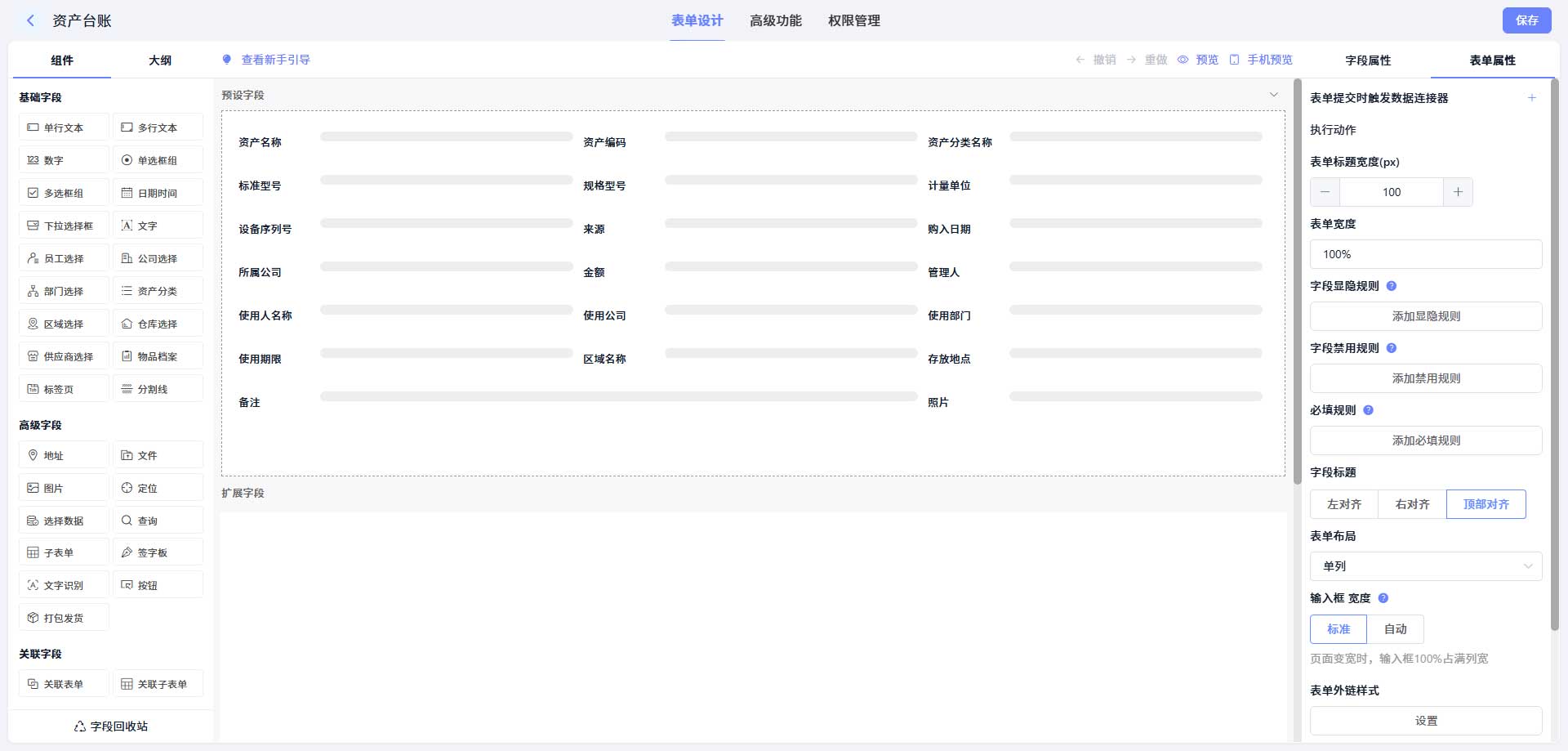Add a 数字 number field
Screen dimensions: 1568x751
(x=64, y=160)
